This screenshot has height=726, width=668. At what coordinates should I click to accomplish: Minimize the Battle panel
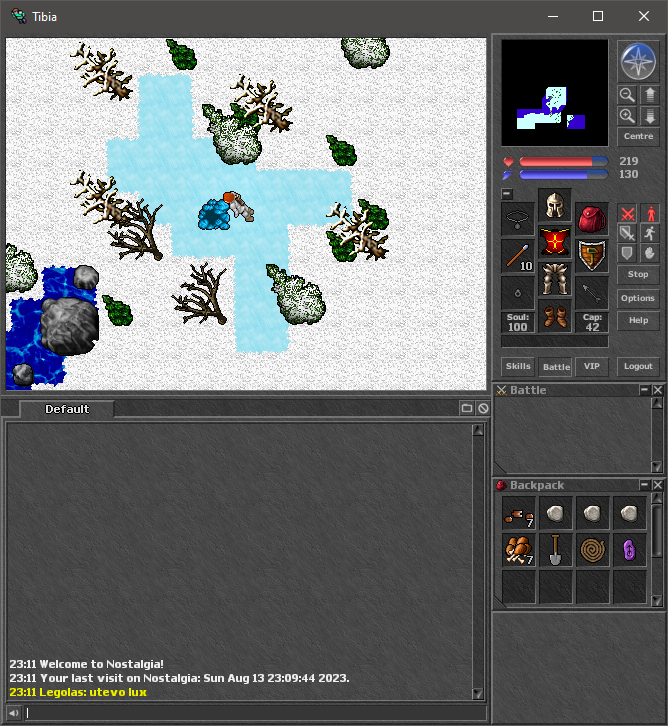pos(644,390)
